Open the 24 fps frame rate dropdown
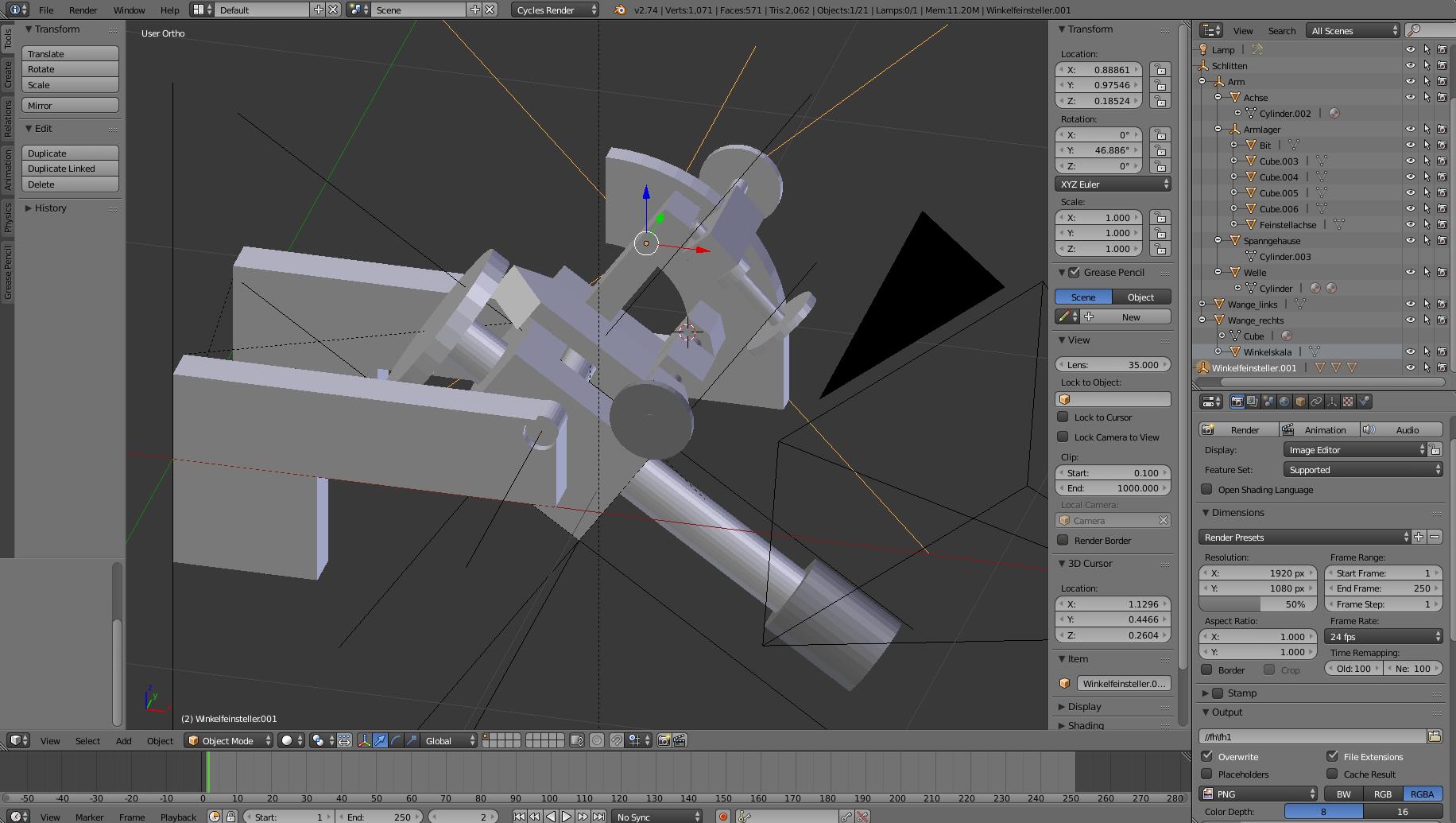The image size is (1456, 823). tap(1384, 636)
